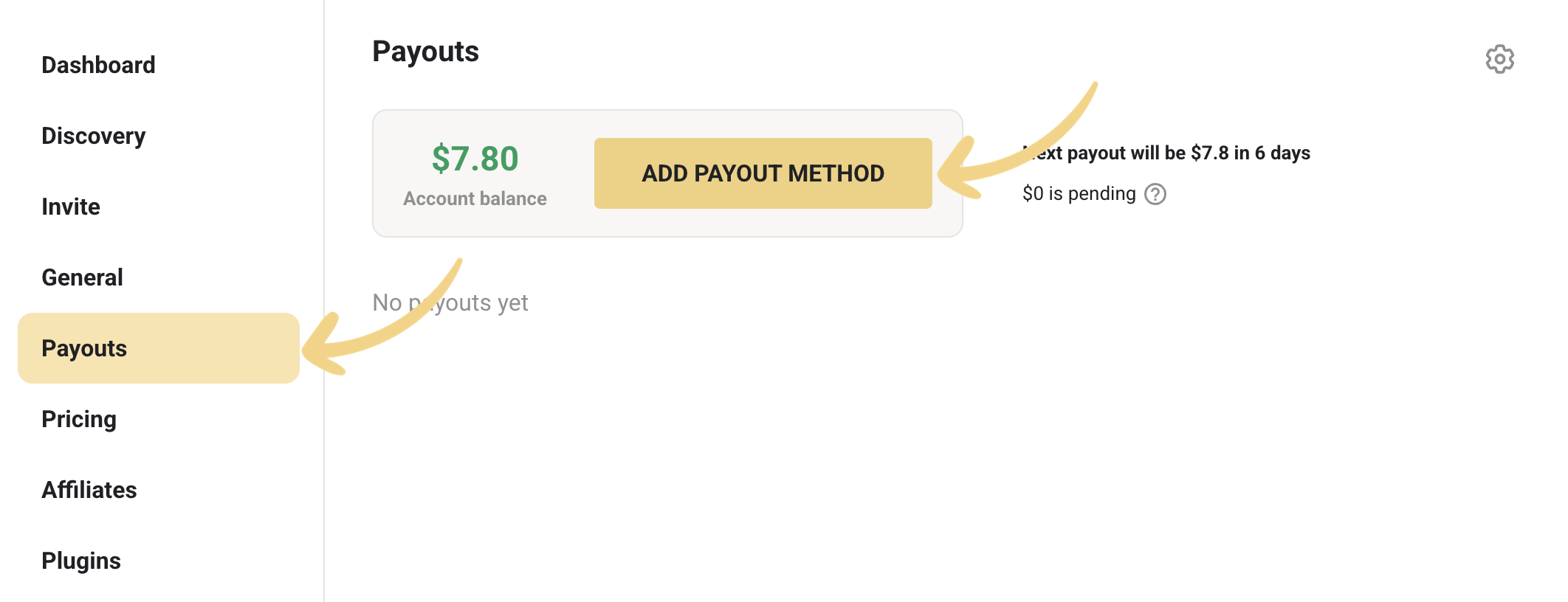The width and height of the screenshot is (1568, 602).
Task: Click the Account balance label
Action: coord(475,198)
